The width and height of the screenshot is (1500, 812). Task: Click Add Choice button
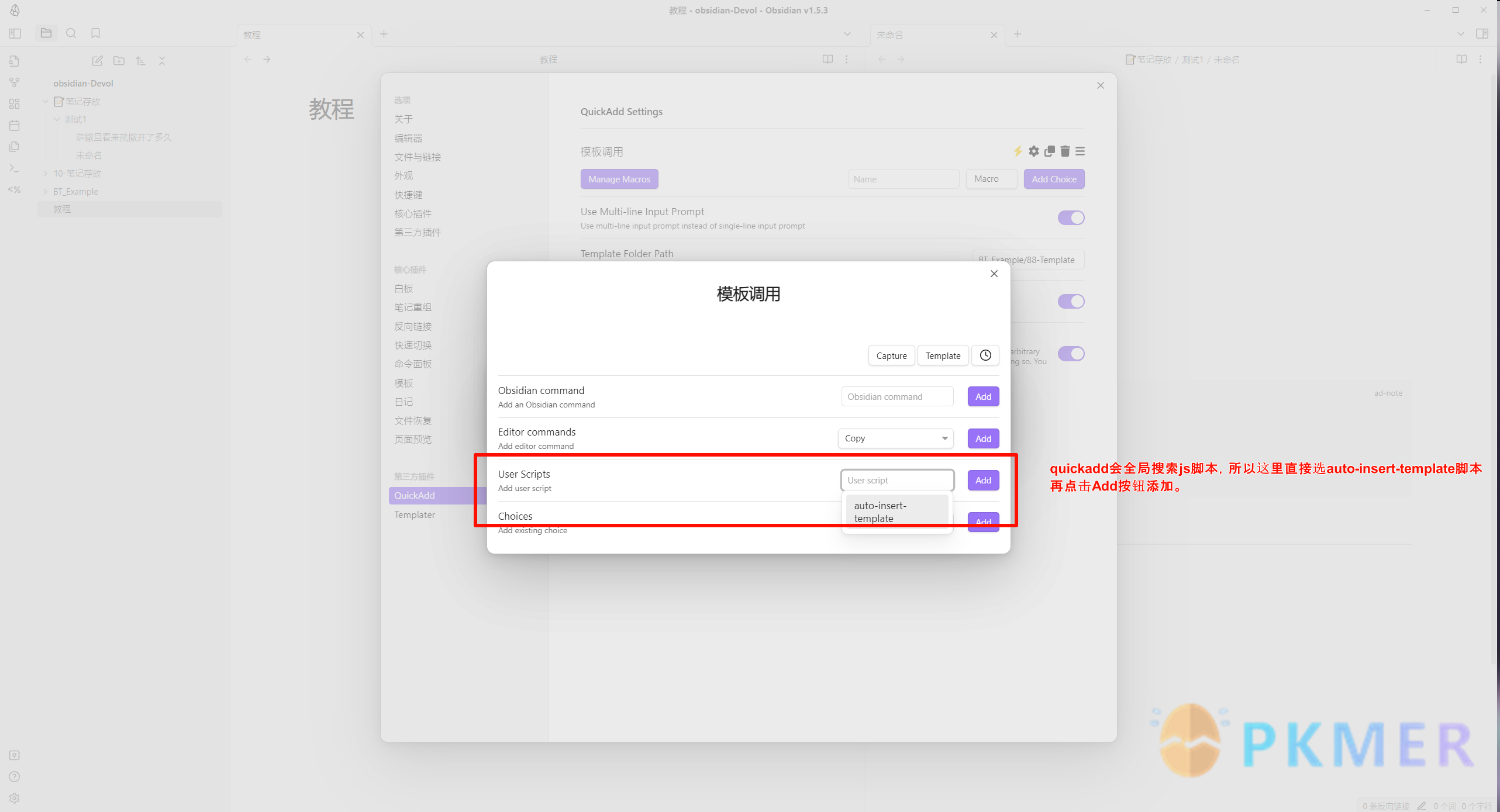1054,179
